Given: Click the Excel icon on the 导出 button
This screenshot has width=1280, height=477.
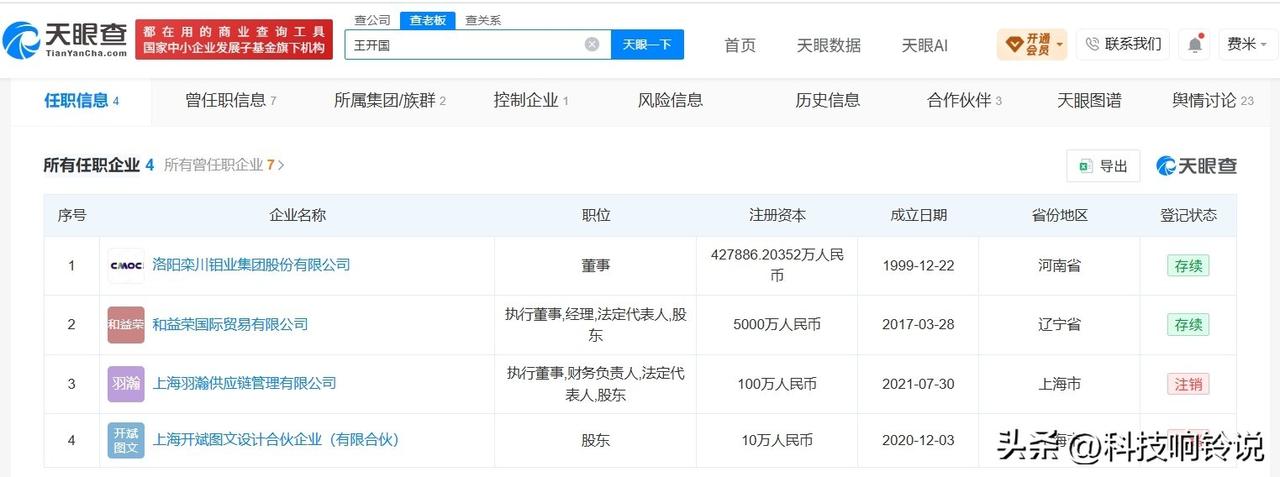Looking at the screenshot, I should point(1085,166).
